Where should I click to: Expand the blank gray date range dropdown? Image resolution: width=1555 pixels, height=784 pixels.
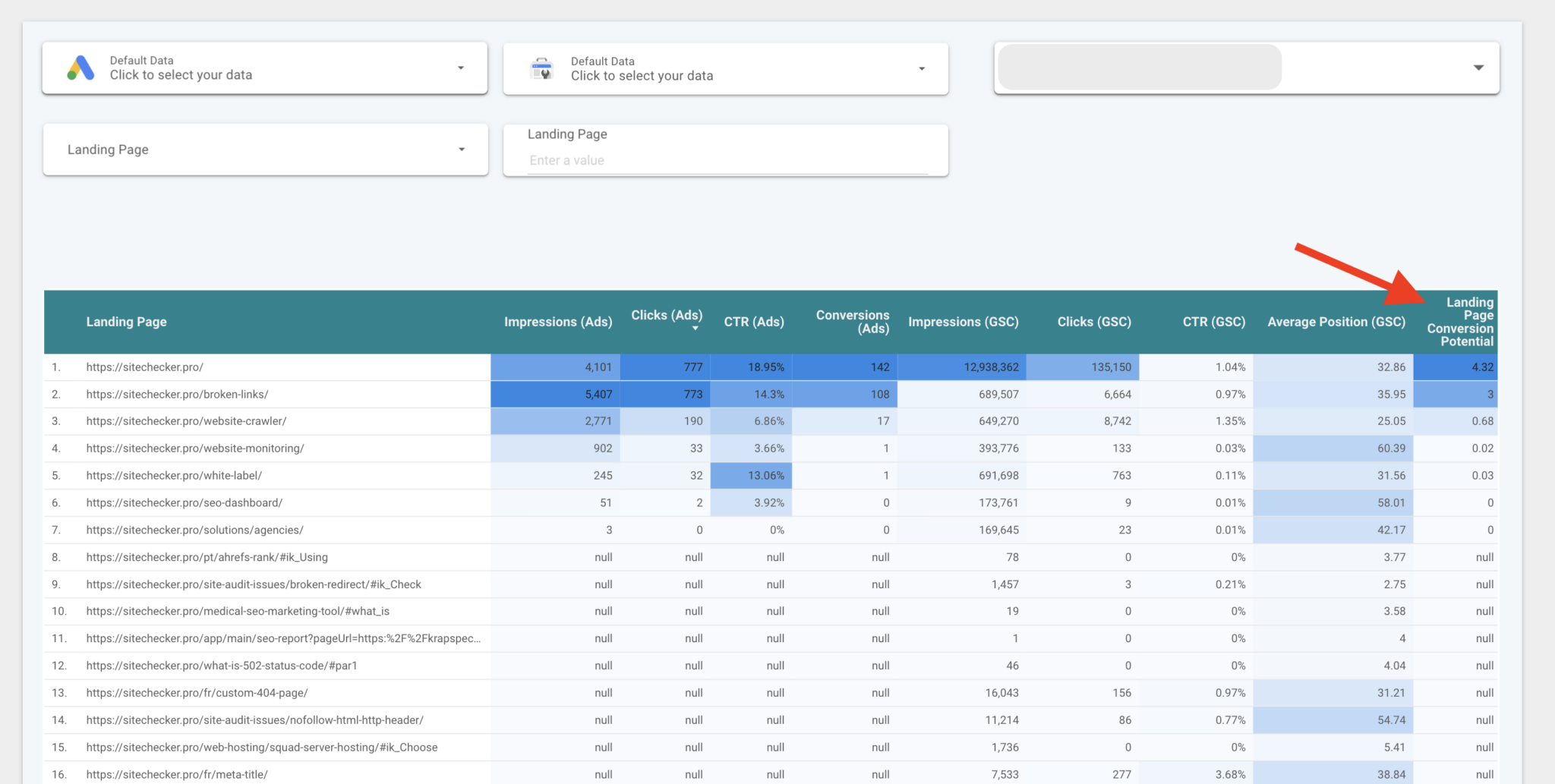point(1478,68)
